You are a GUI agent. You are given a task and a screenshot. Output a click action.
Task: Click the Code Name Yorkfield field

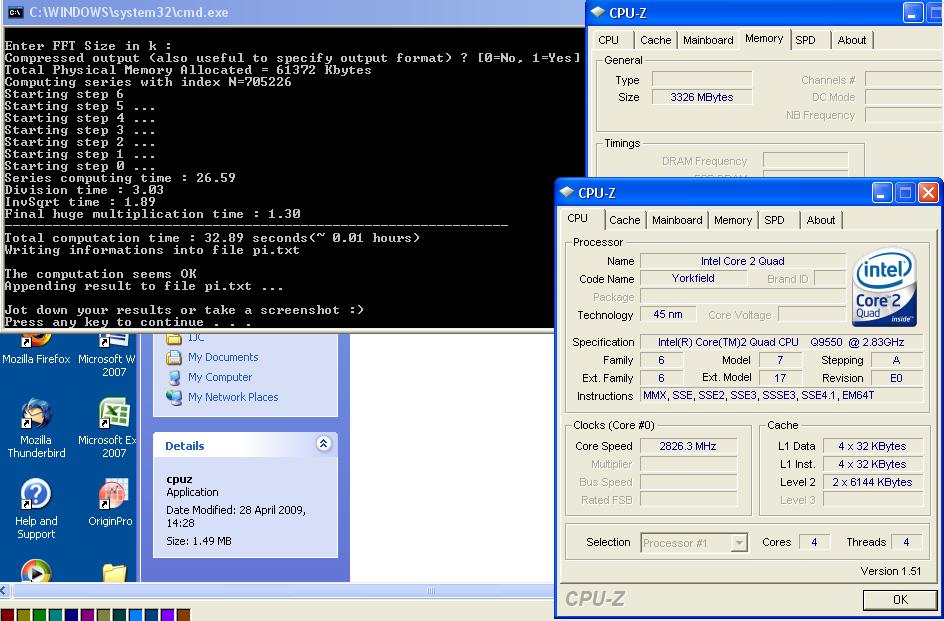click(693, 279)
